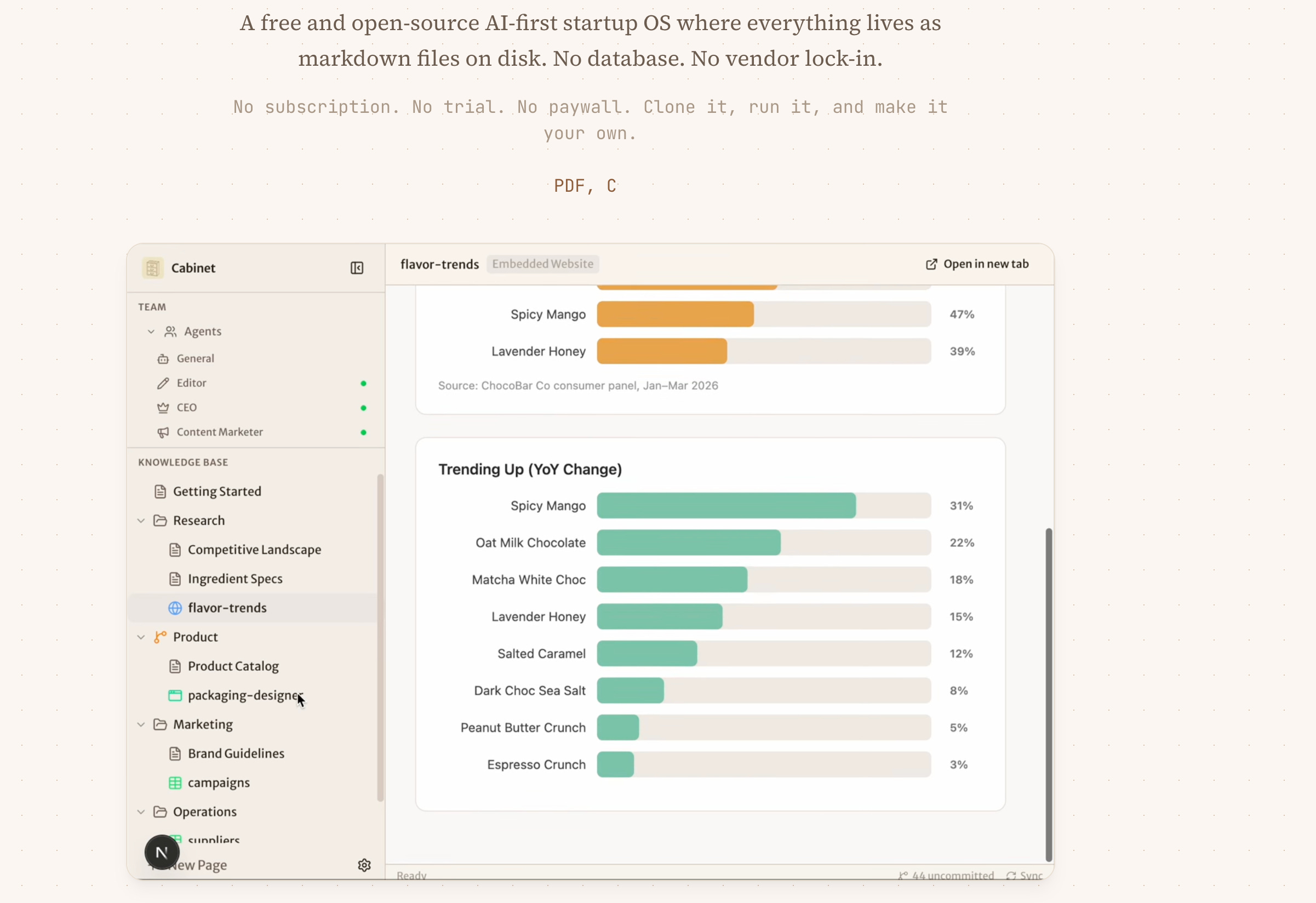The height and width of the screenshot is (903, 1316).
Task: Open the Competitive Landscape page
Action: click(x=254, y=550)
